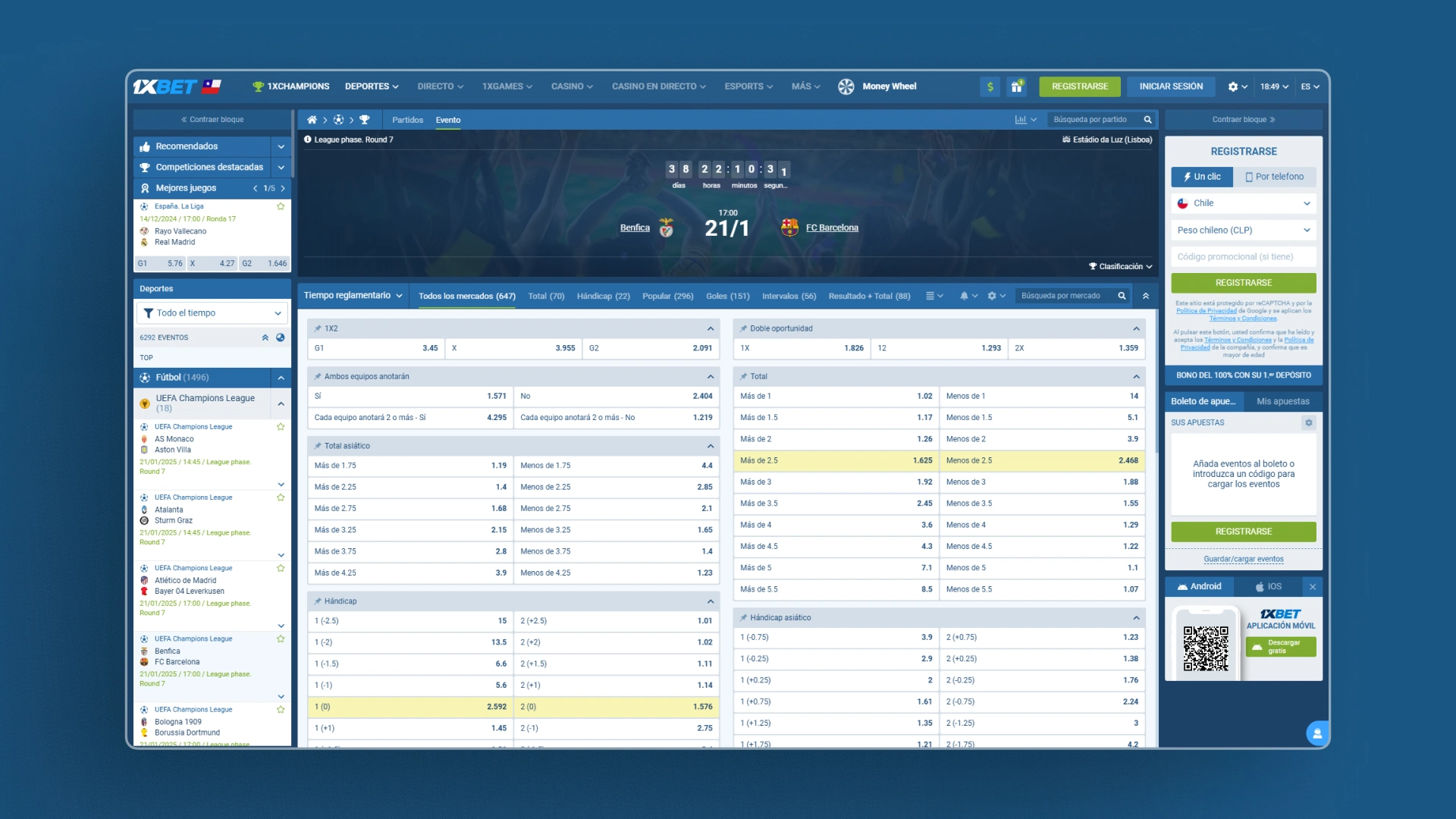Favorite the Atlético de Madrid match star
Screen dimensions: 1456x819
(281, 568)
